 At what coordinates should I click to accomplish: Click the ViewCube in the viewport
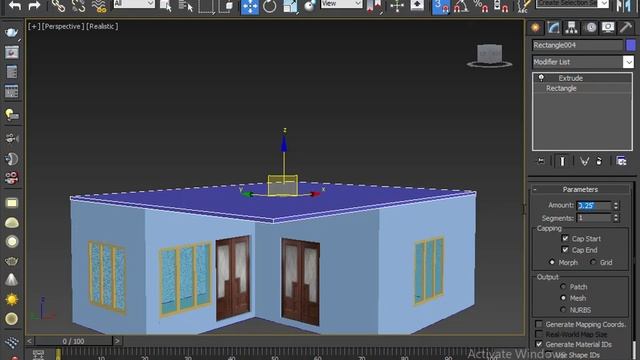(x=489, y=55)
